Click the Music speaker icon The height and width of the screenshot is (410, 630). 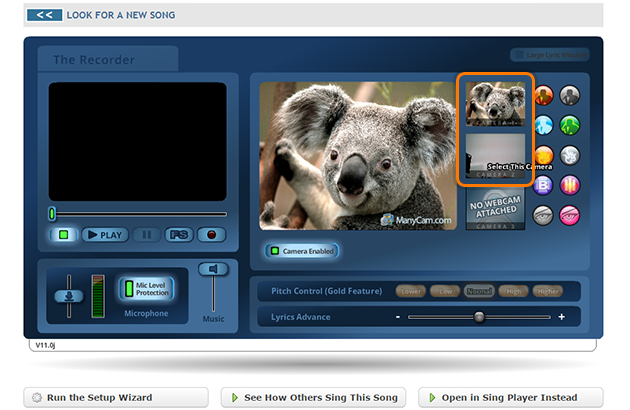(x=213, y=269)
